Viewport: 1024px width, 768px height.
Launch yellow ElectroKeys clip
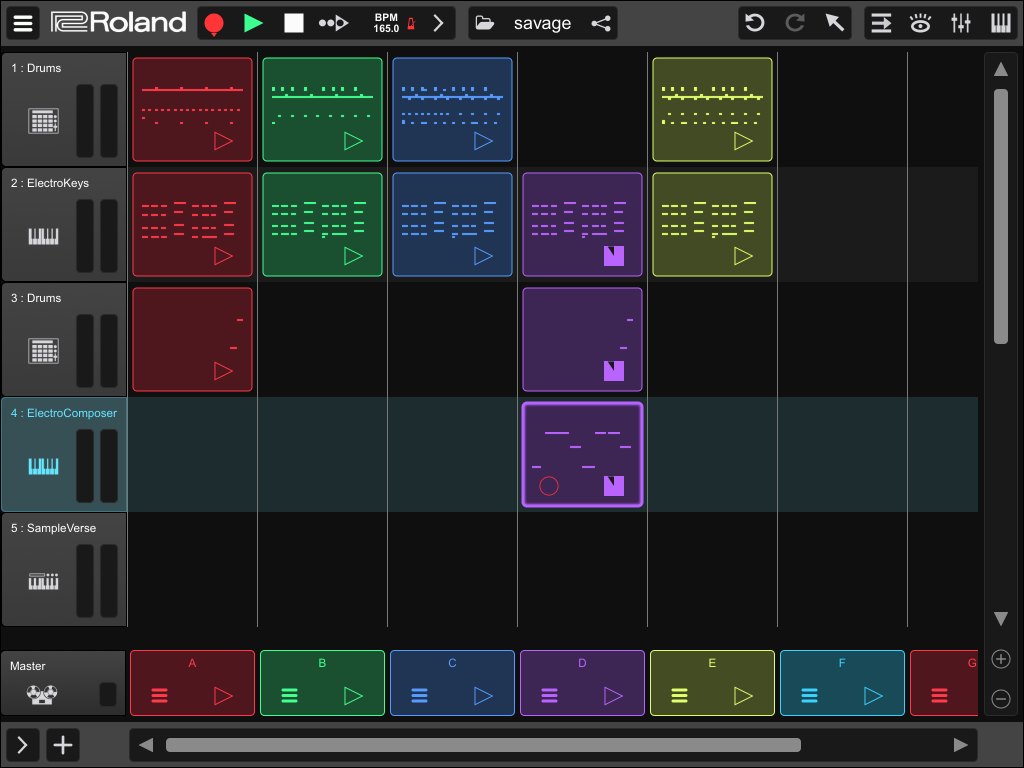[743, 256]
